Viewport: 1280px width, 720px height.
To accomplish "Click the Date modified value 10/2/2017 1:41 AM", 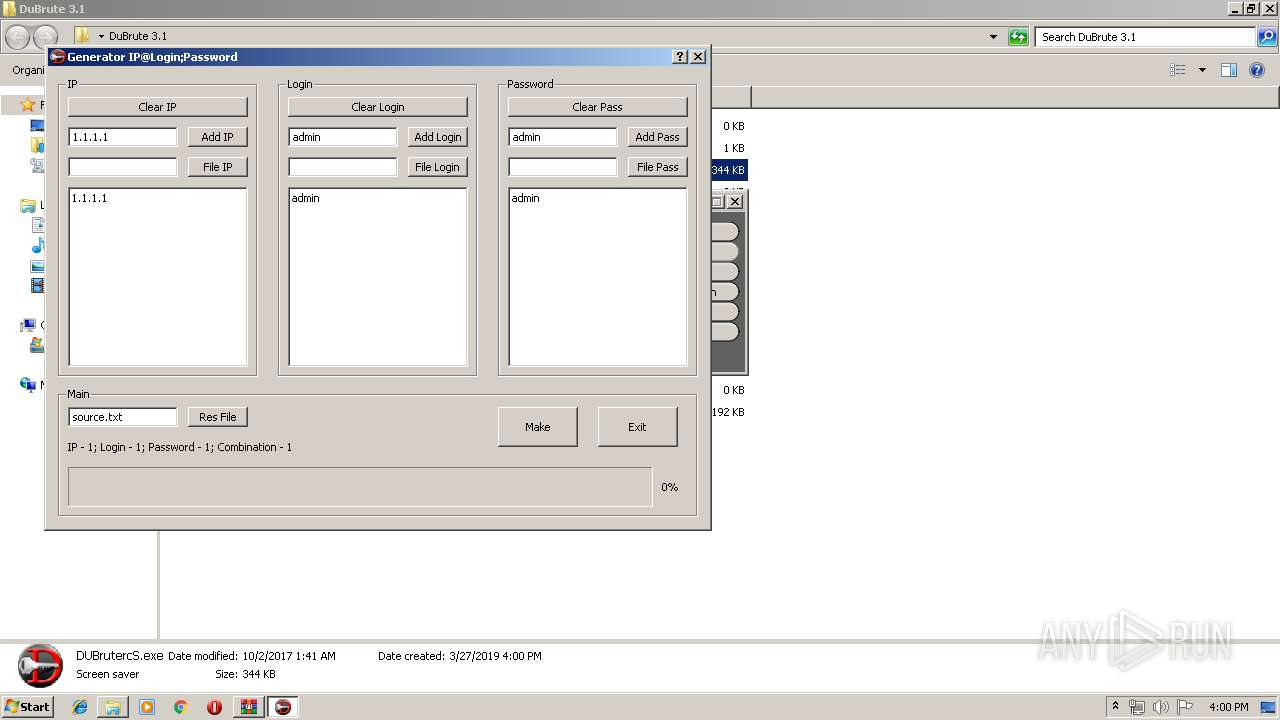I will tap(289, 656).
